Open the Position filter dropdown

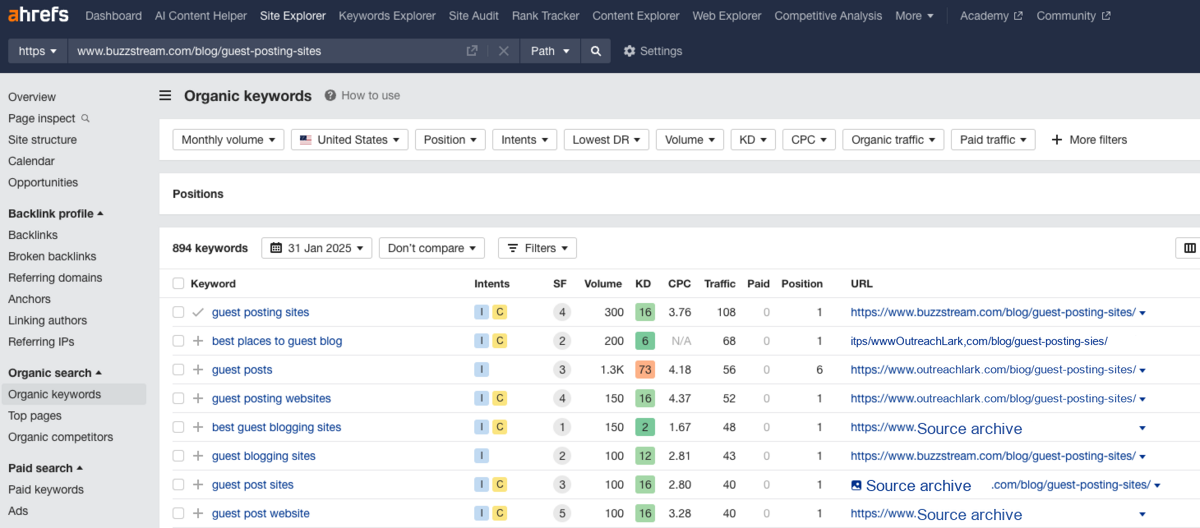click(450, 140)
